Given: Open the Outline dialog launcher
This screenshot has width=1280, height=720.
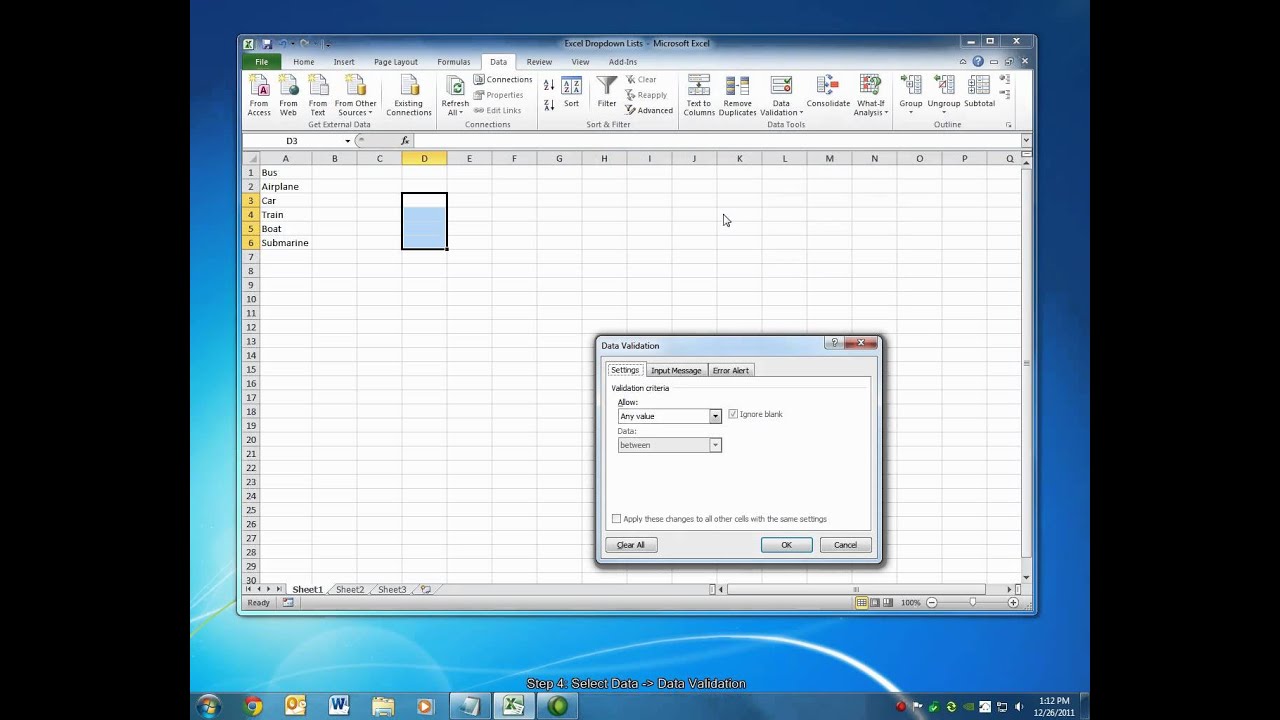Looking at the screenshot, I should (x=1008, y=125).
